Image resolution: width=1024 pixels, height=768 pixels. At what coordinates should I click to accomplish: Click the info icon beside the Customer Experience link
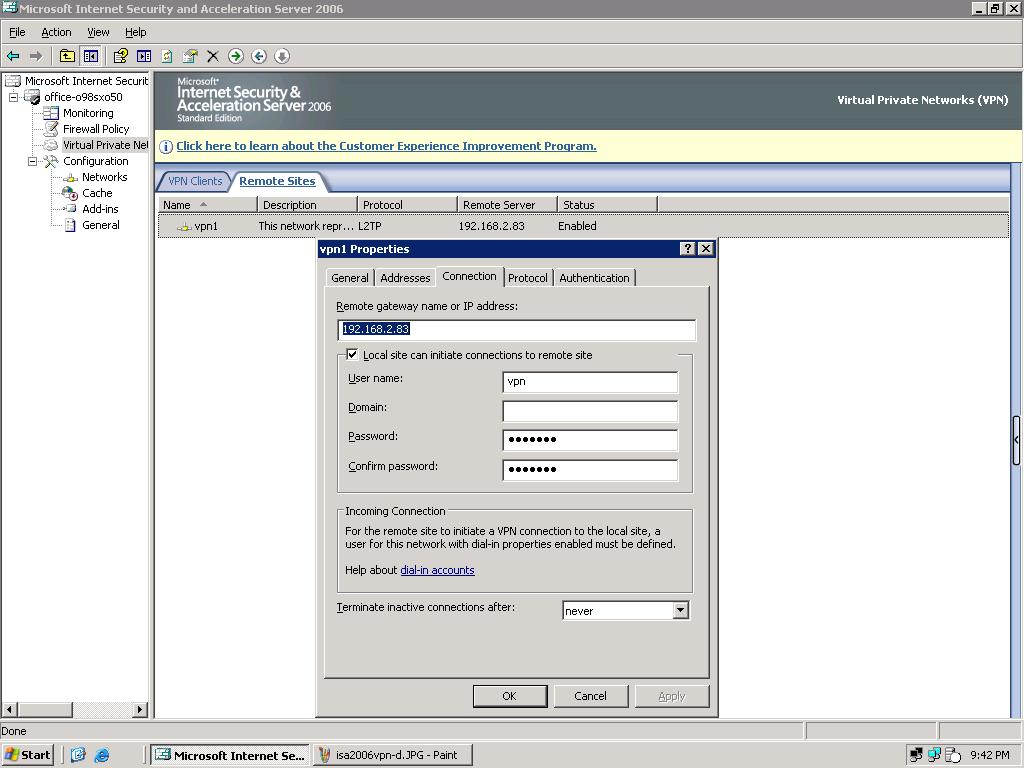[166, 147]
